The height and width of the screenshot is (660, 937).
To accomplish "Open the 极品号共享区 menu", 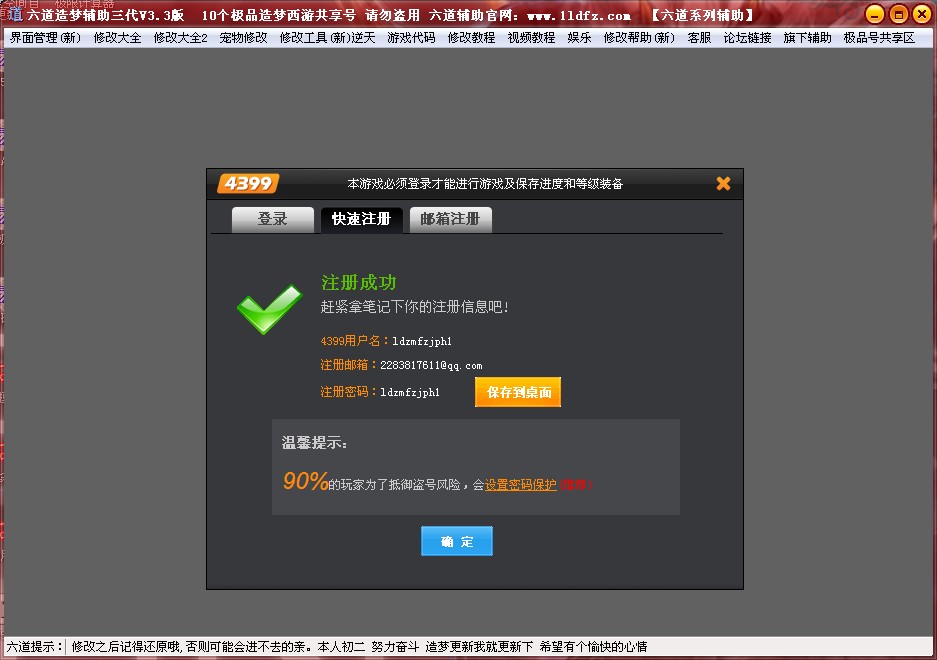I will pyautogui.click(x=879, y=38).
